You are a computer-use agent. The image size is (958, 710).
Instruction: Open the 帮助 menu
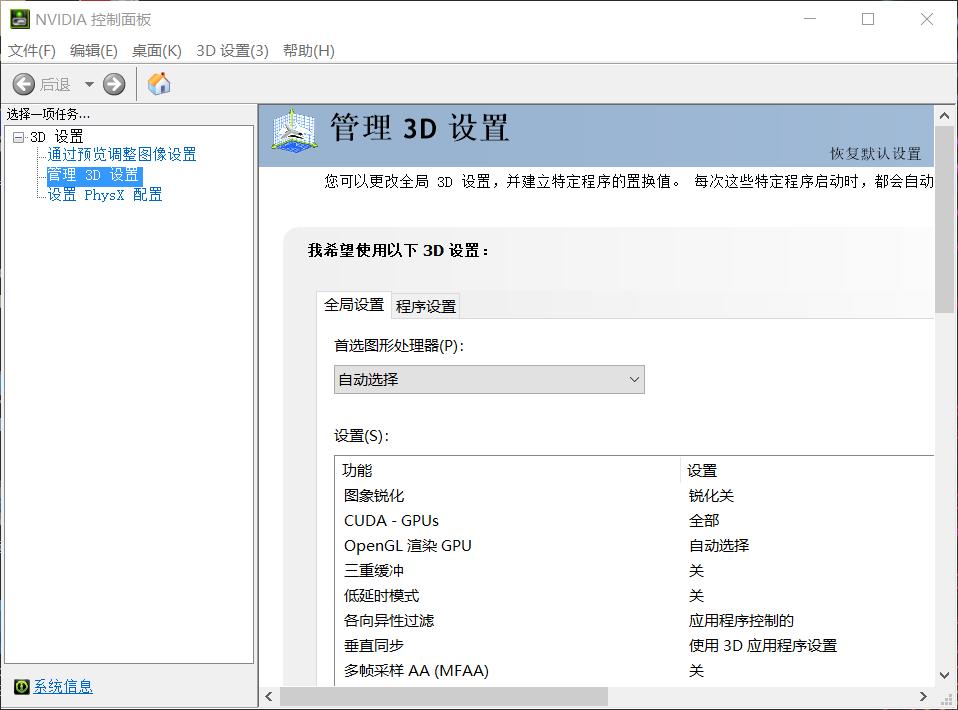(308, 50)
